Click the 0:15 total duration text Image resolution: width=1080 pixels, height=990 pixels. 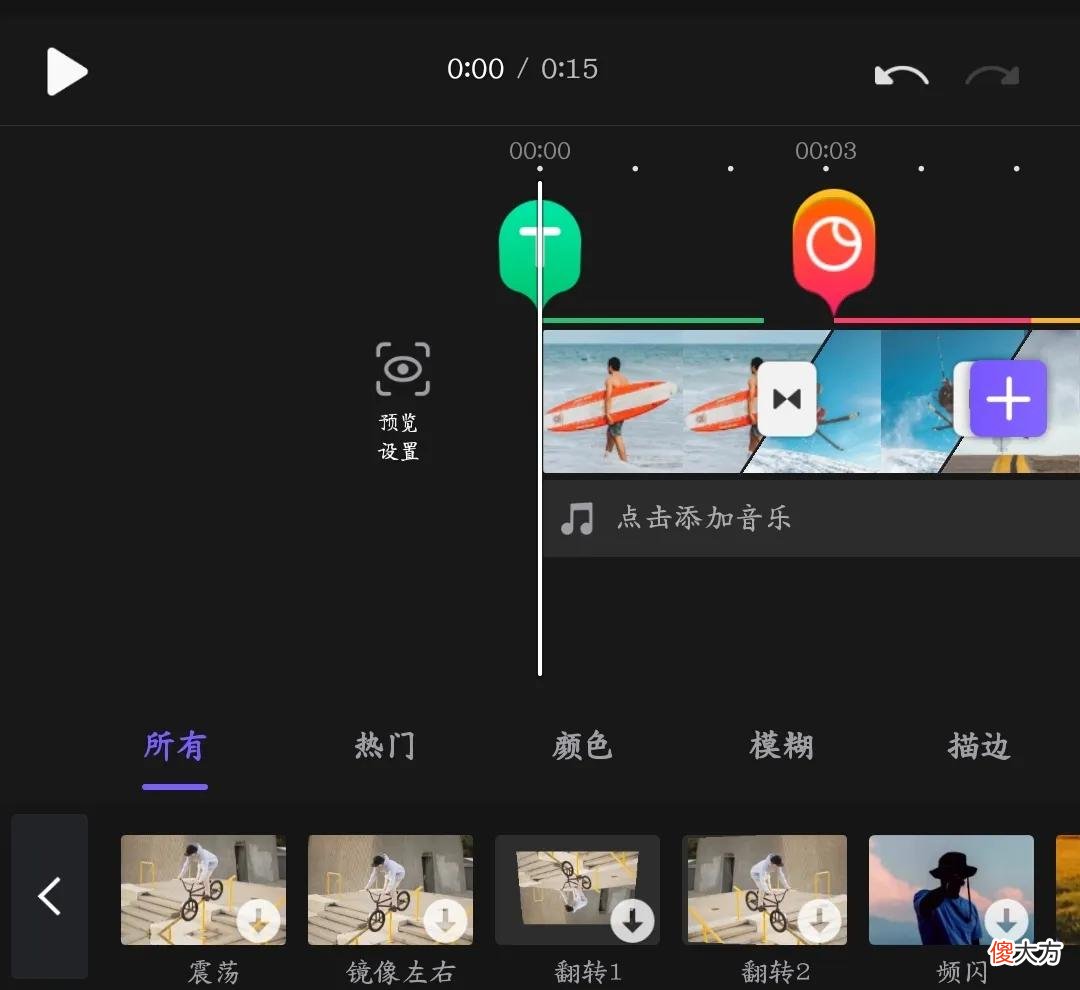[569, 69]
